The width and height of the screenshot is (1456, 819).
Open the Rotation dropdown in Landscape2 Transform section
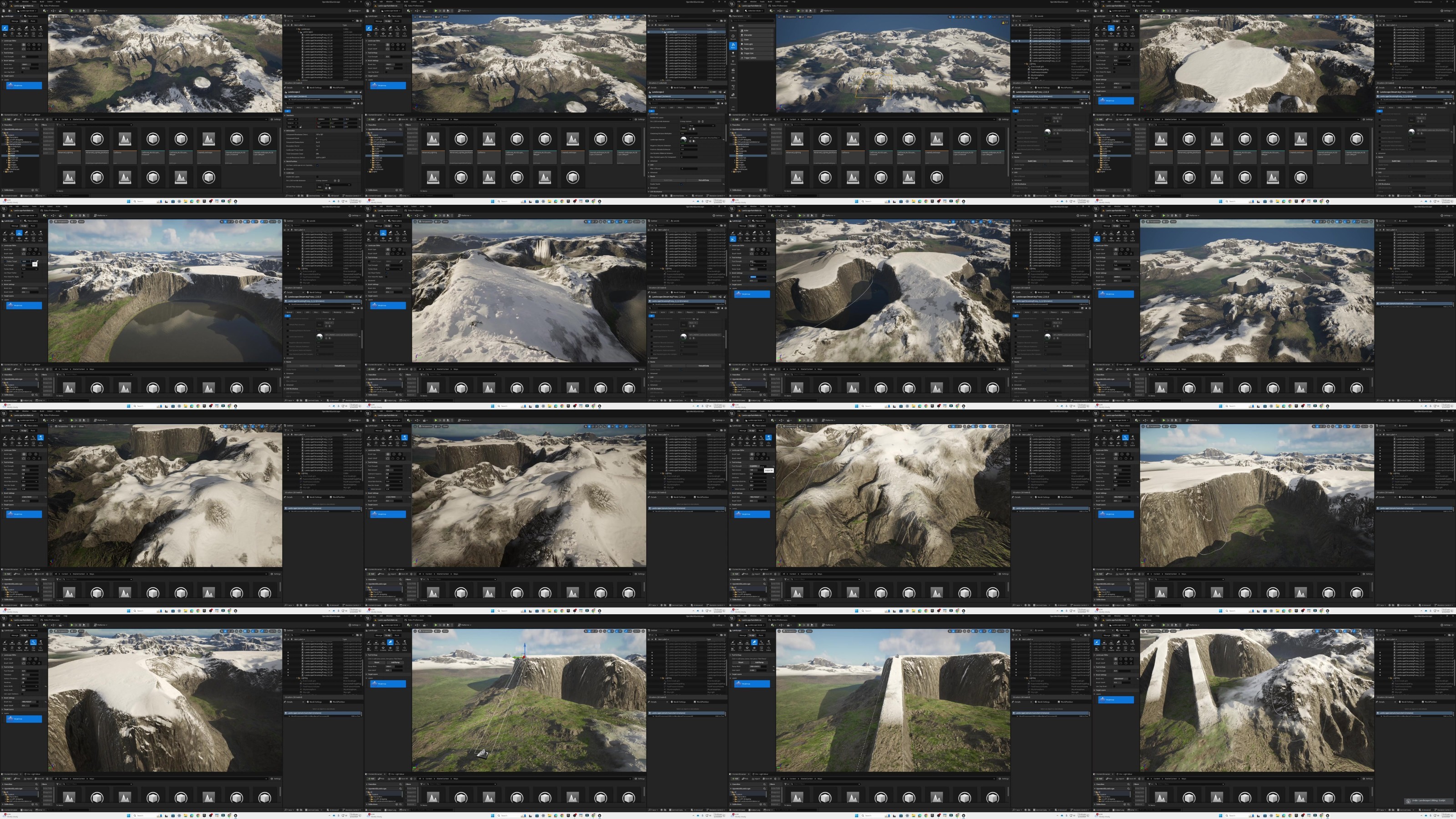click(293, 123)
